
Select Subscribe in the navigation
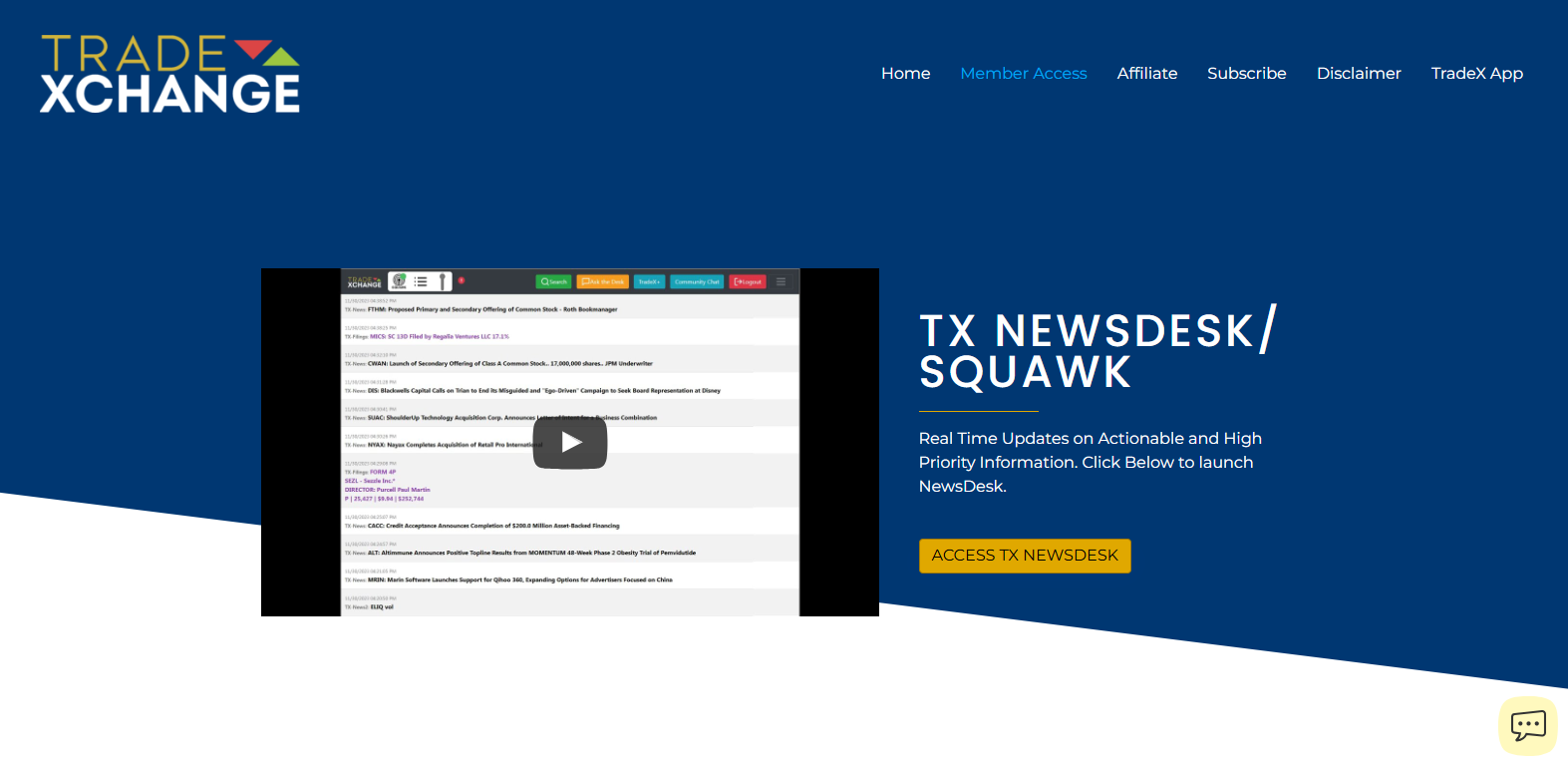pyautogui.click(x=1246, y=74)
